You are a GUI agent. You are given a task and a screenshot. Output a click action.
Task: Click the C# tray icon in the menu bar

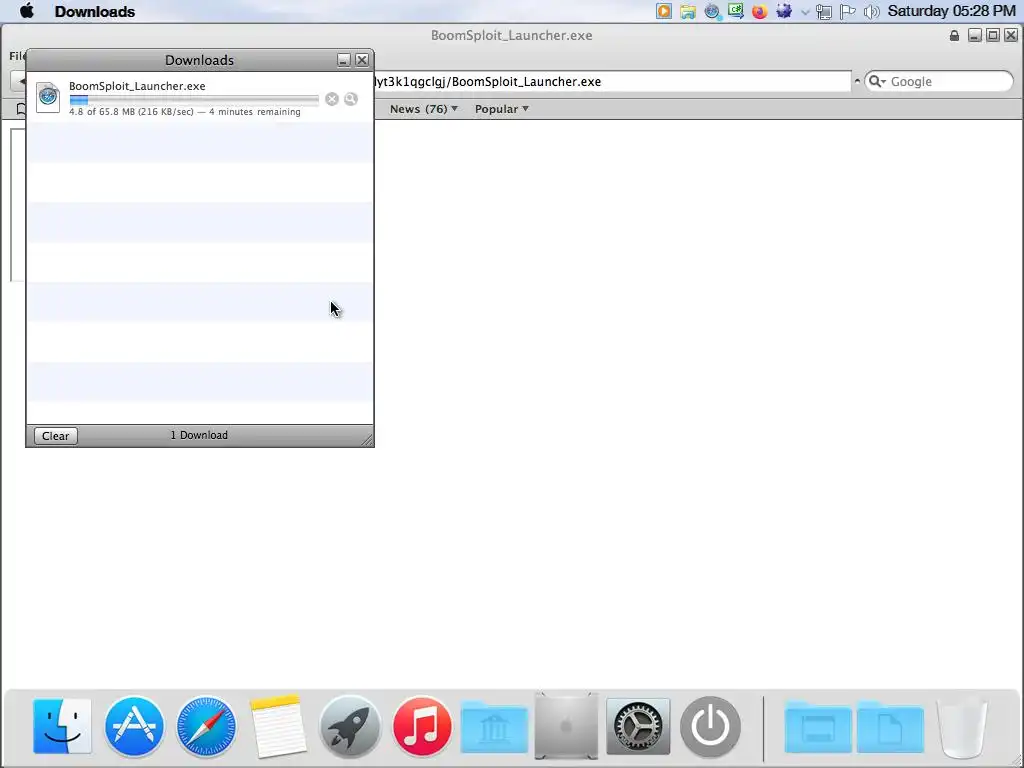(736, 11)
